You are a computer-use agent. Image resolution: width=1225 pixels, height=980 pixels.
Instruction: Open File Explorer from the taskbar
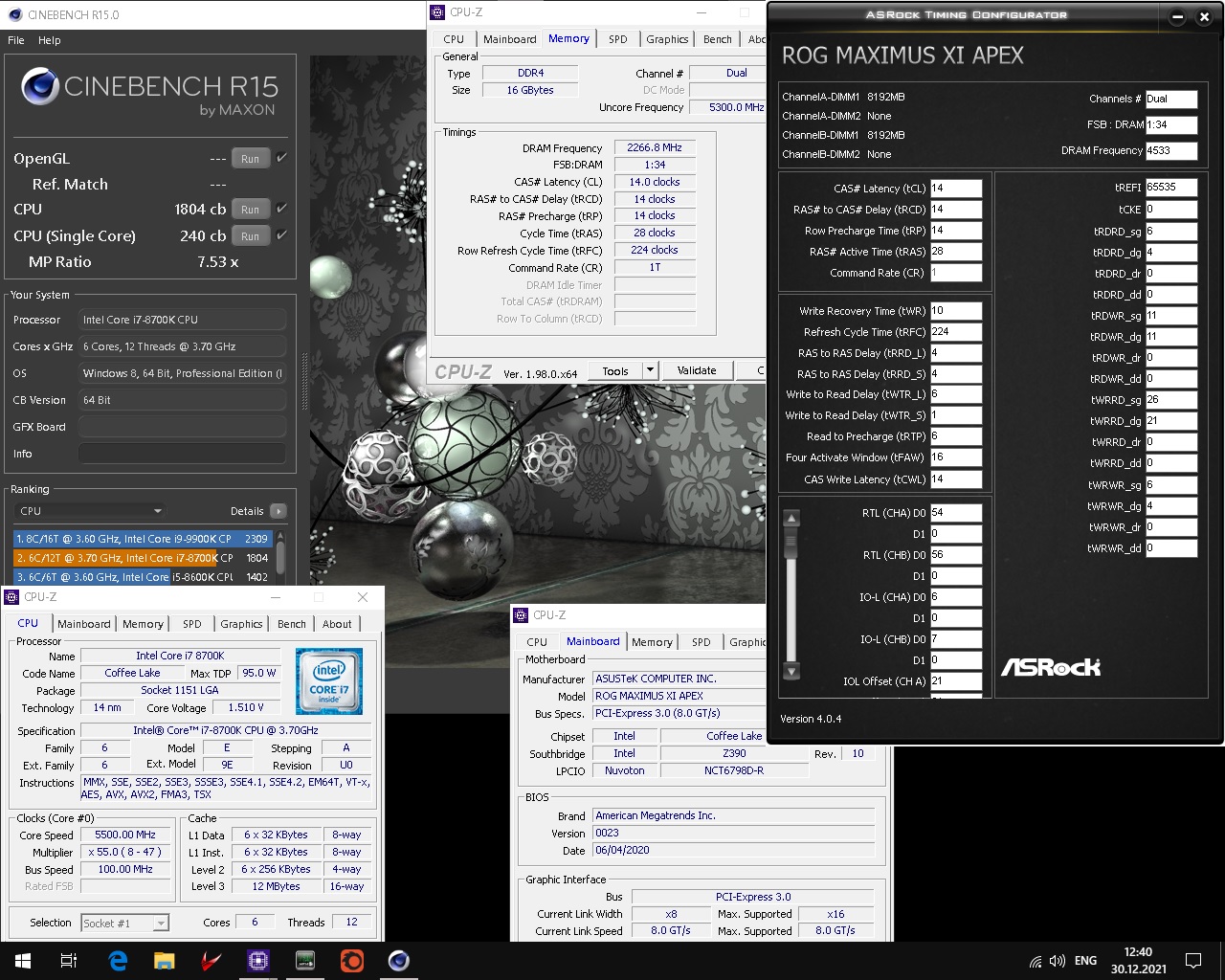[x=165, y=961]
